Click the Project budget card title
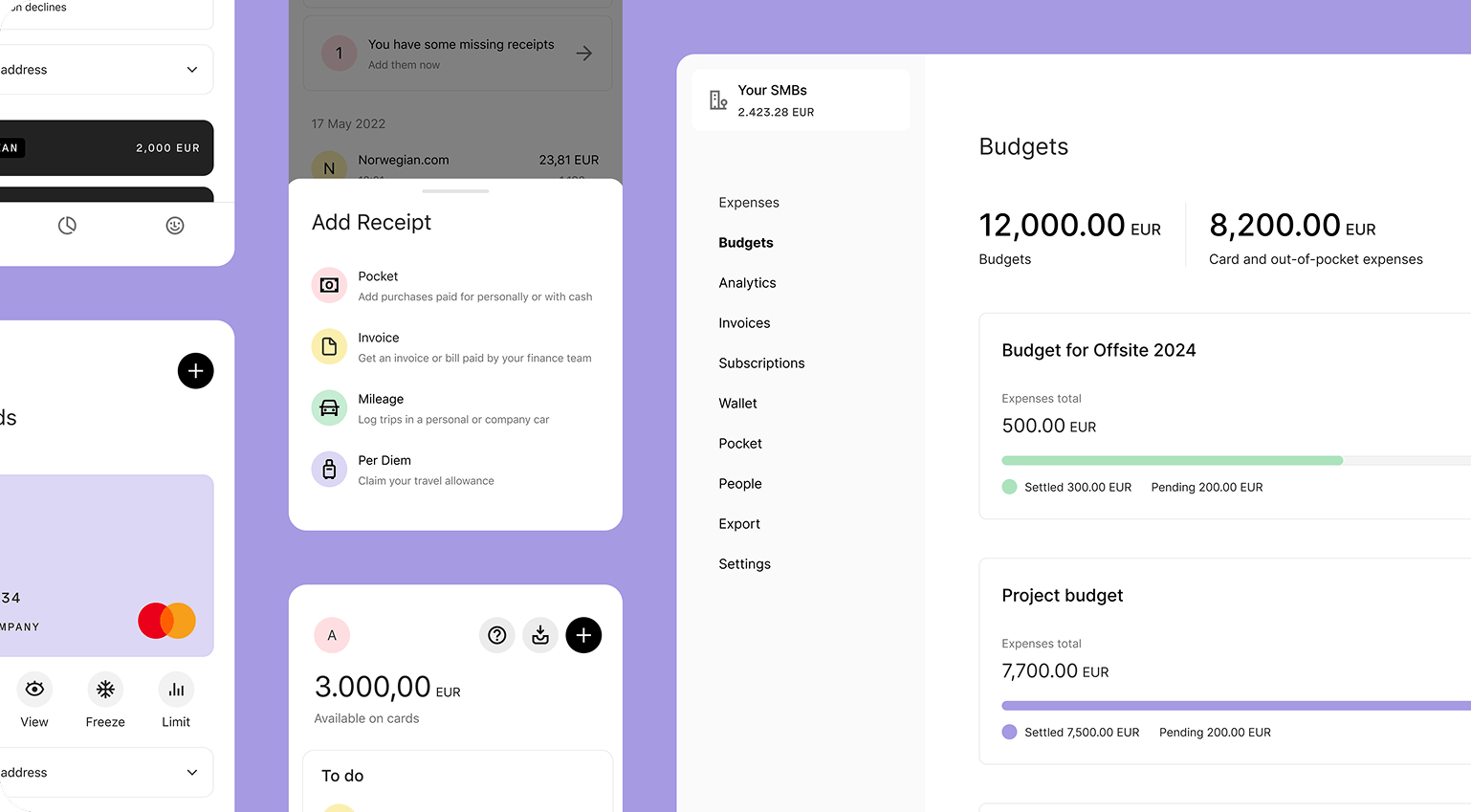 (x=1063, y=595)
